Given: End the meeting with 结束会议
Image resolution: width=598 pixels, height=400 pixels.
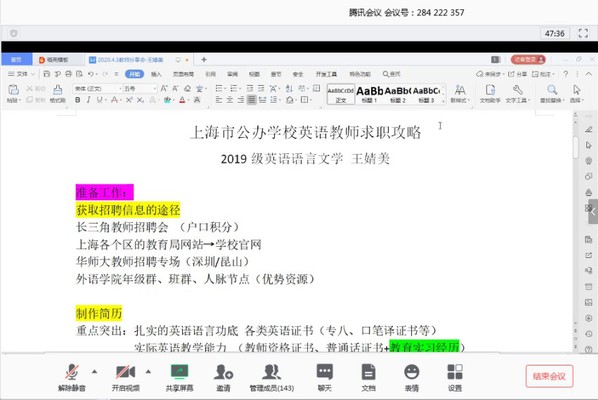Looking at the screenshot, I should [x=549, y=376].
